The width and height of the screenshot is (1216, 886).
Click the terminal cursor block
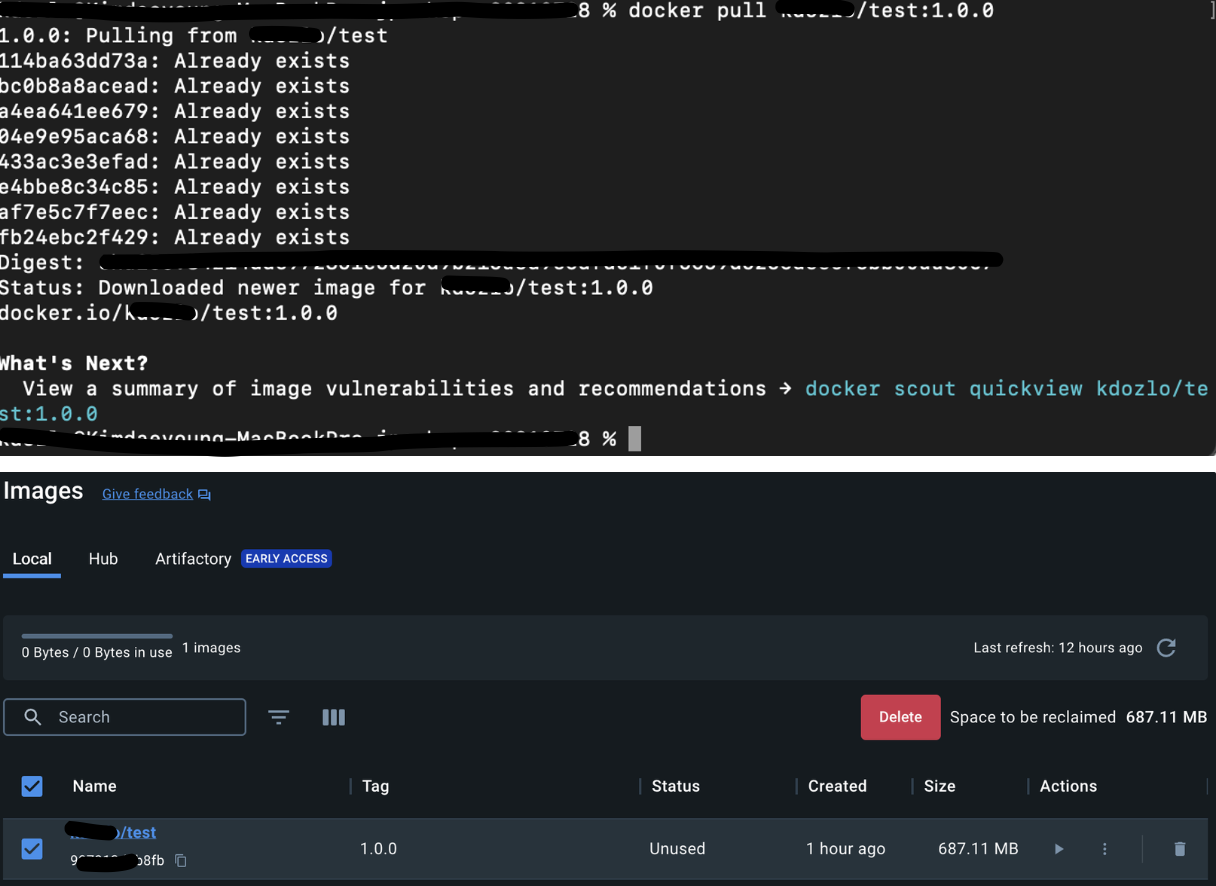click(634, 438)
